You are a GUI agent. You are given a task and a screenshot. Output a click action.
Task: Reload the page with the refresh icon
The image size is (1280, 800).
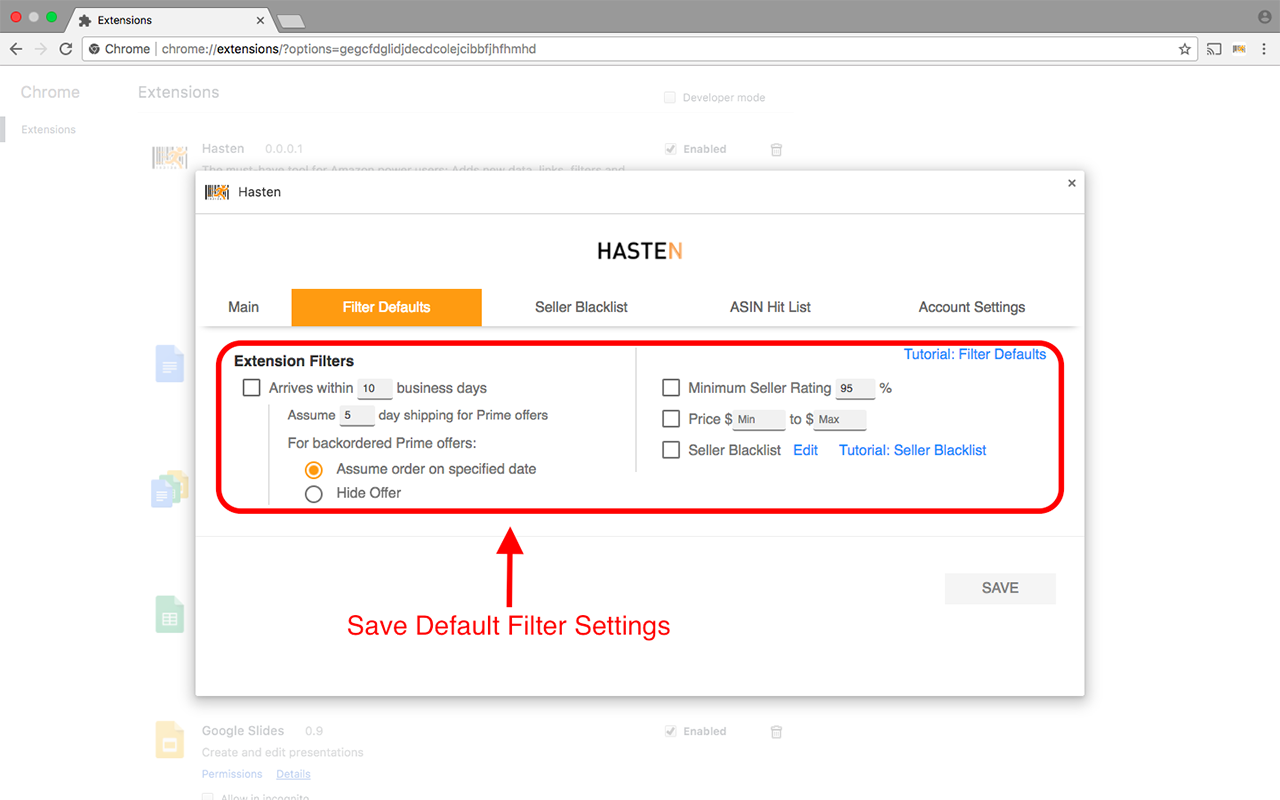click(66, 49)
